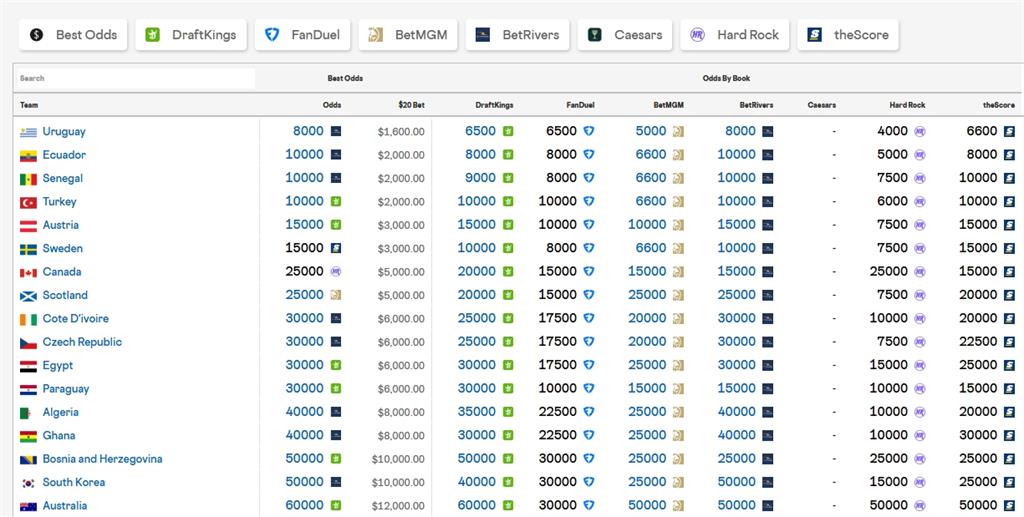Switch to the DraftKings tab

[191, 35]
